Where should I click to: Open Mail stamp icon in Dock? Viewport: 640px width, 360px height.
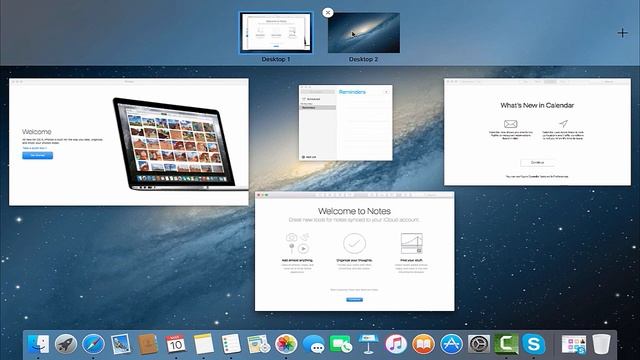click(x=120, y=344)
